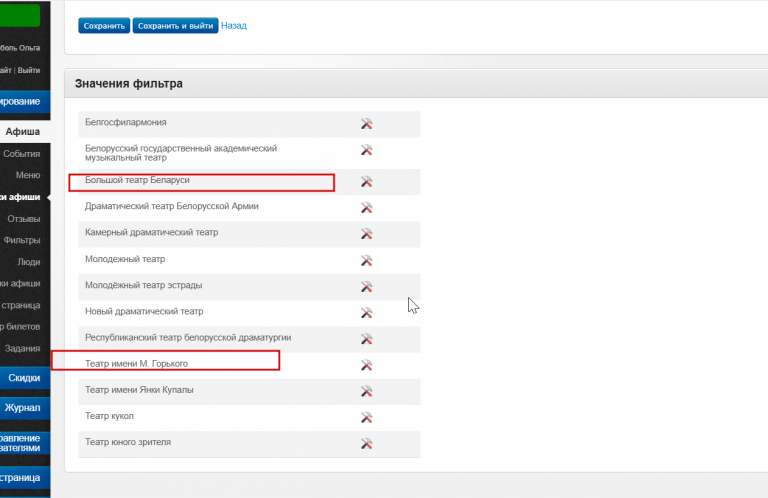Click tools icon for Драматический театр Белорусской Армии
The width and height of the screenshot is (768, 498).
(366, 208)
